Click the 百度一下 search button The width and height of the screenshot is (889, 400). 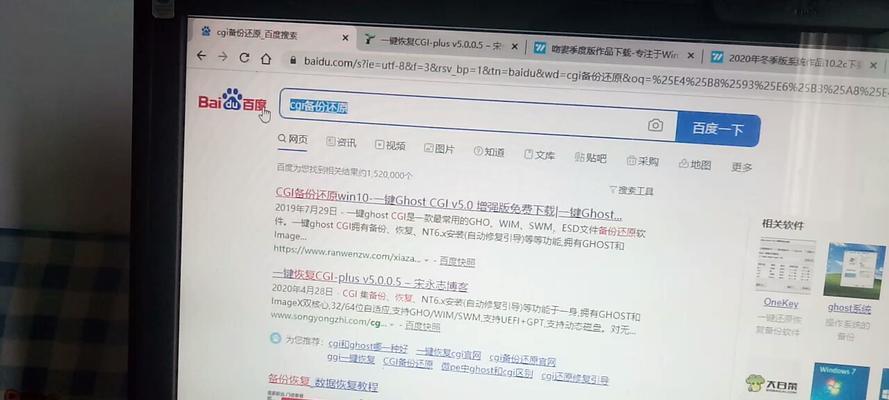tap(718, 129)
